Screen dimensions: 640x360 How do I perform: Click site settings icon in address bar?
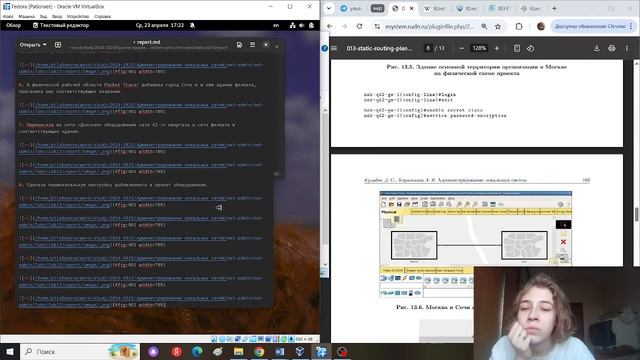[378, 26]
